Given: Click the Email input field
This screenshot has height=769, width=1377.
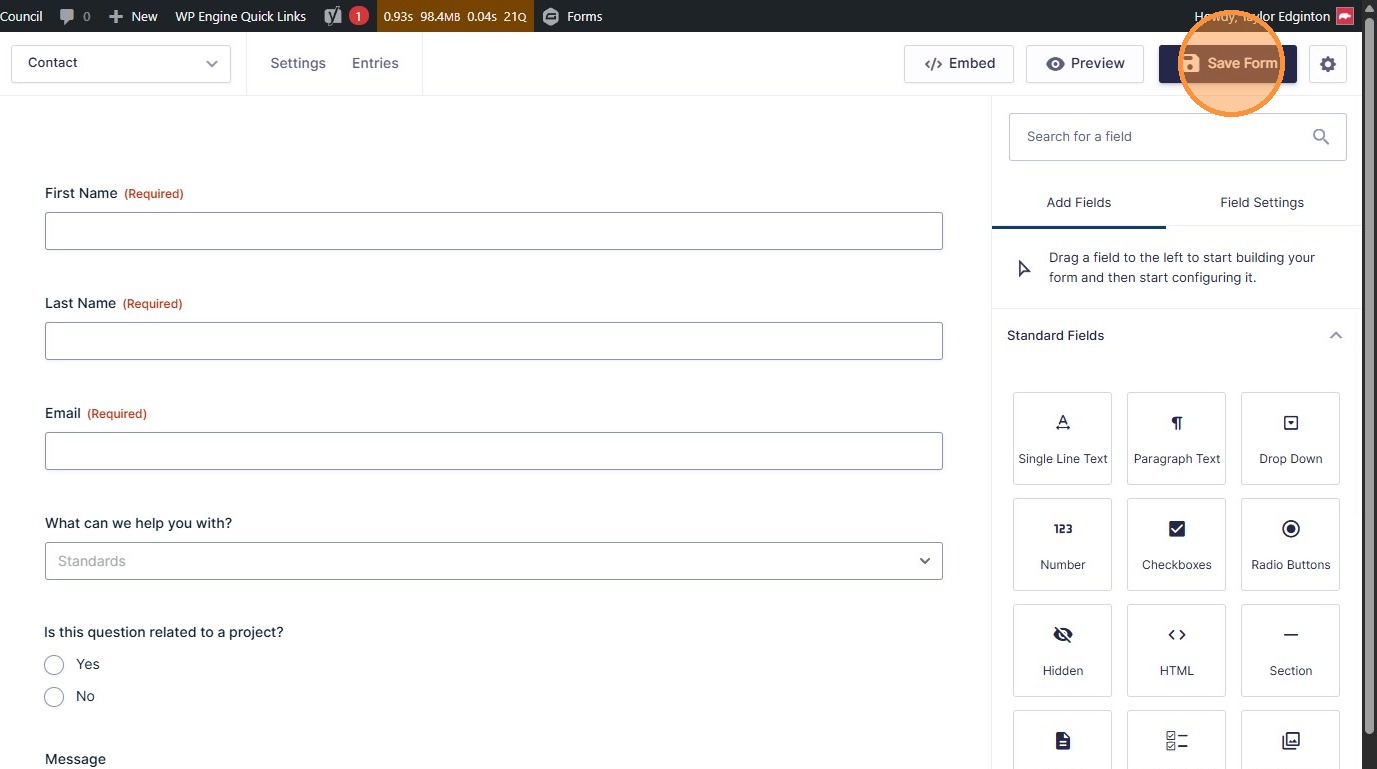Looking at the screenshot, I should click(x=494, y=451).
